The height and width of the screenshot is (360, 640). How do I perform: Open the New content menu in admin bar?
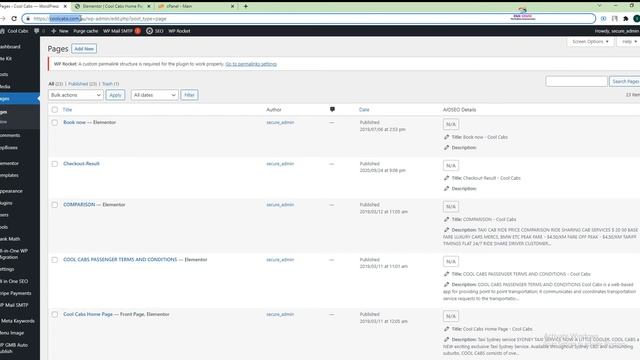point(60,31)
